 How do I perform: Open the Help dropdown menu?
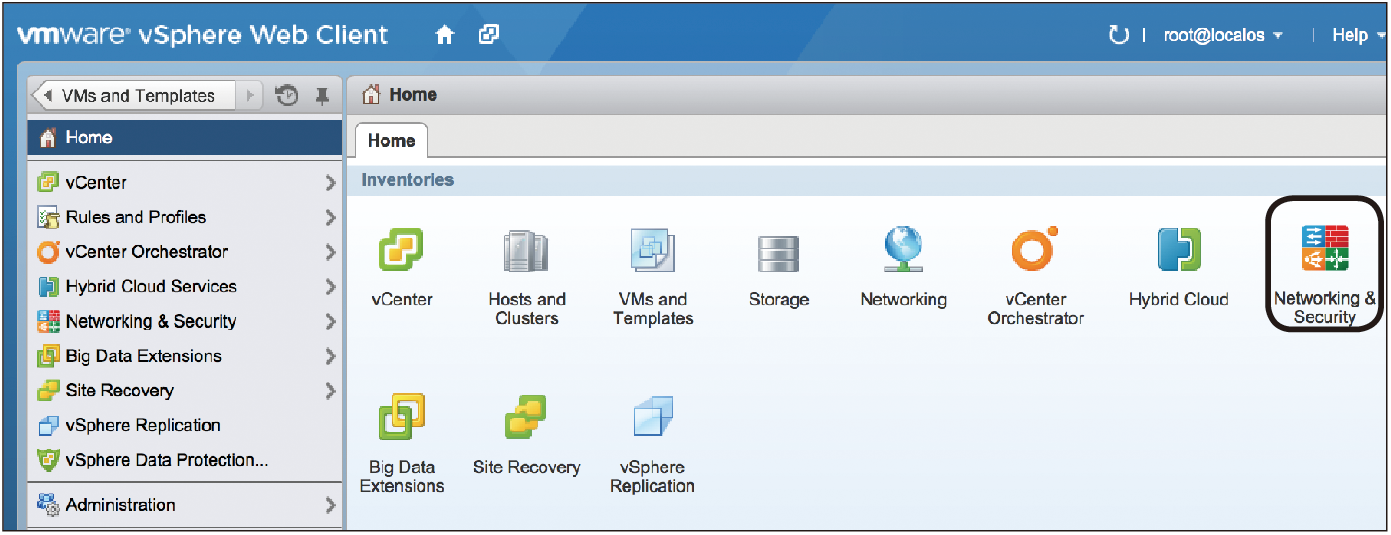point(1358,35)
